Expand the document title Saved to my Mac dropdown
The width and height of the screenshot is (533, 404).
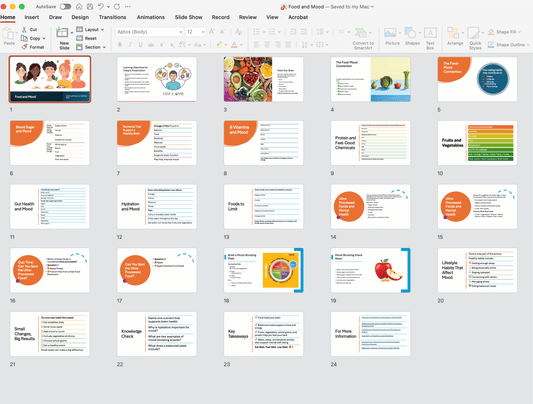[x=372, y=6]
